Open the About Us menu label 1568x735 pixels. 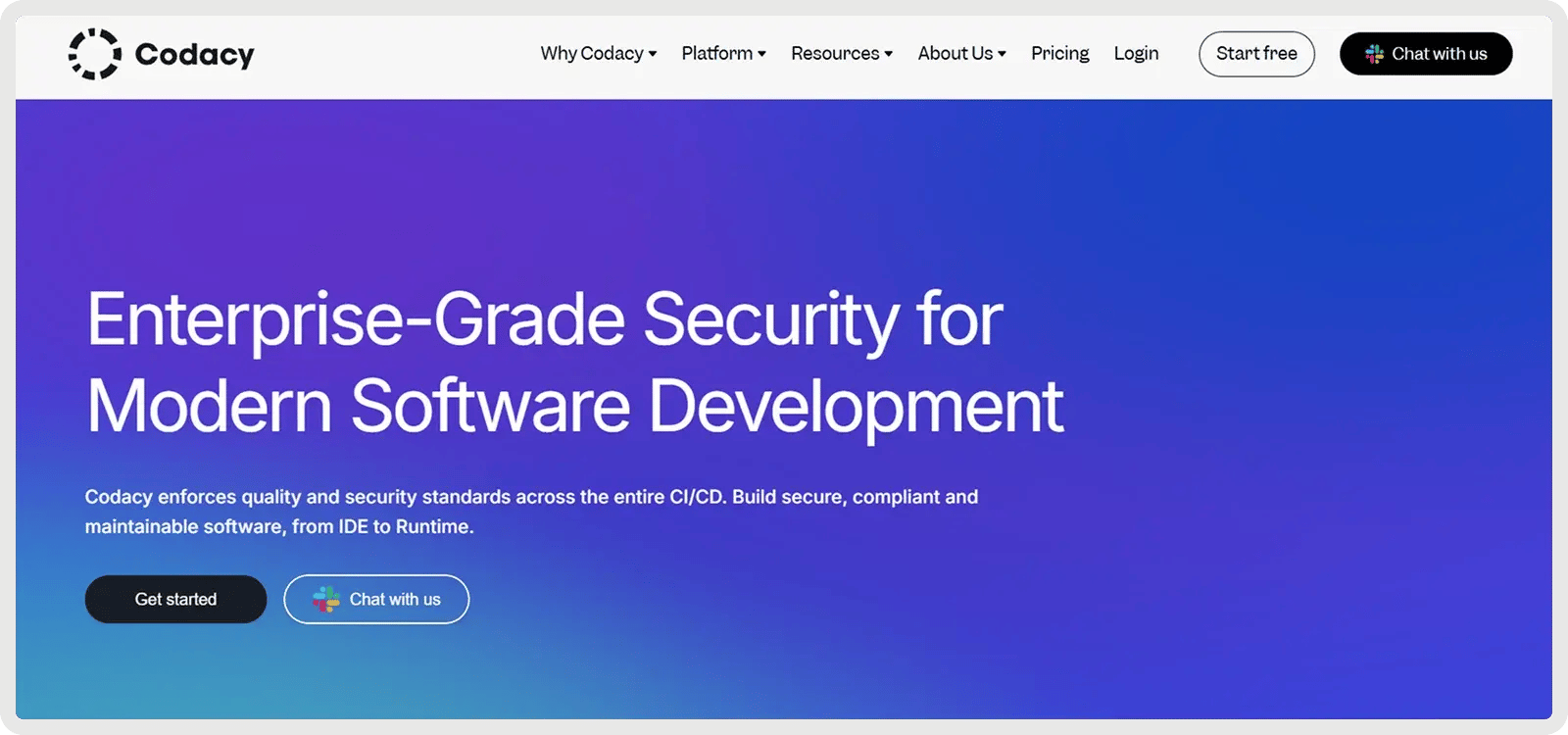[955, 54]
